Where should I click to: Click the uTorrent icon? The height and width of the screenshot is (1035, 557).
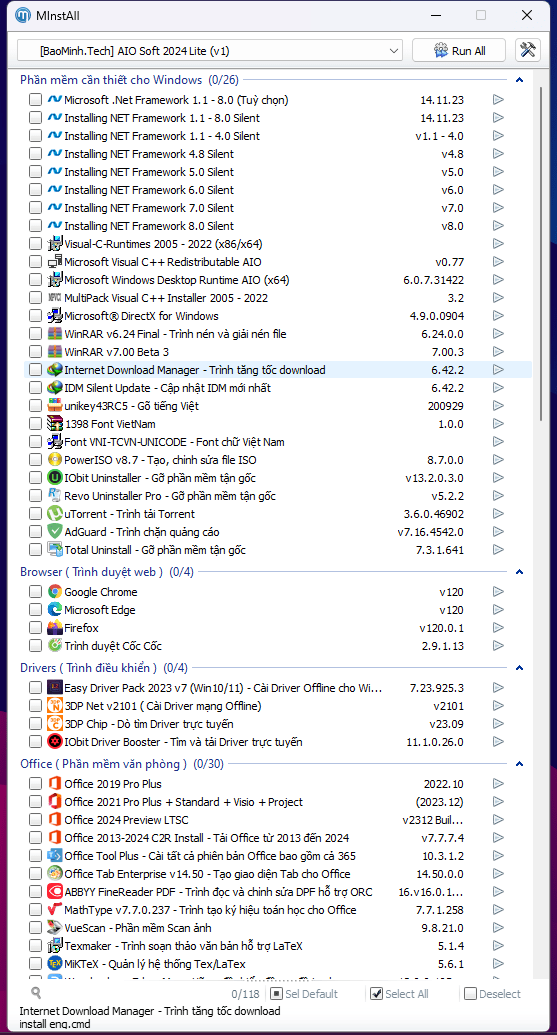click(x=55, y=513)
